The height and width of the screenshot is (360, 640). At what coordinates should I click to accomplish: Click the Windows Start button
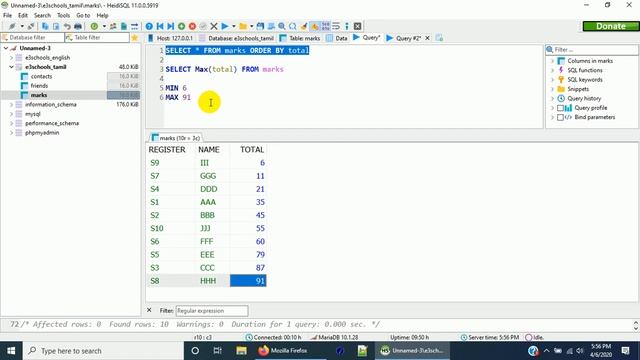pyautogui.click(x=11, y=351)
